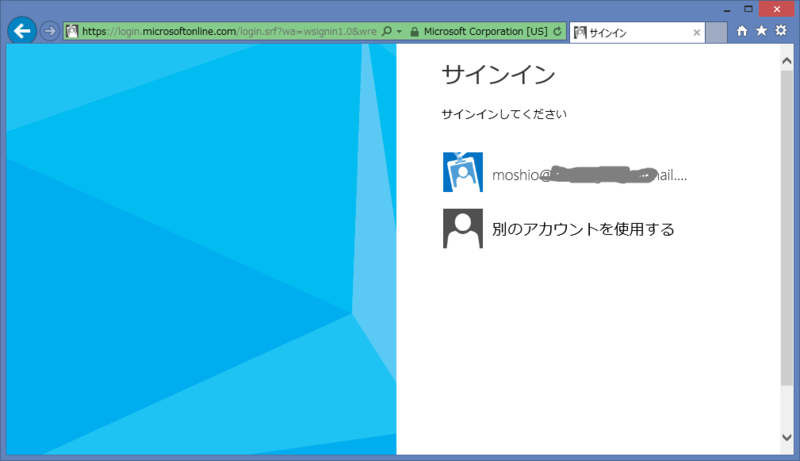Choose the moshio@ work account tile

point(565,172)
